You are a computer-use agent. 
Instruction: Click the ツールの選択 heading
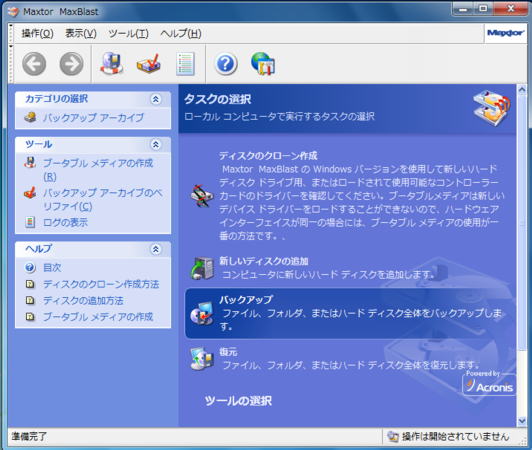point(238,401)
